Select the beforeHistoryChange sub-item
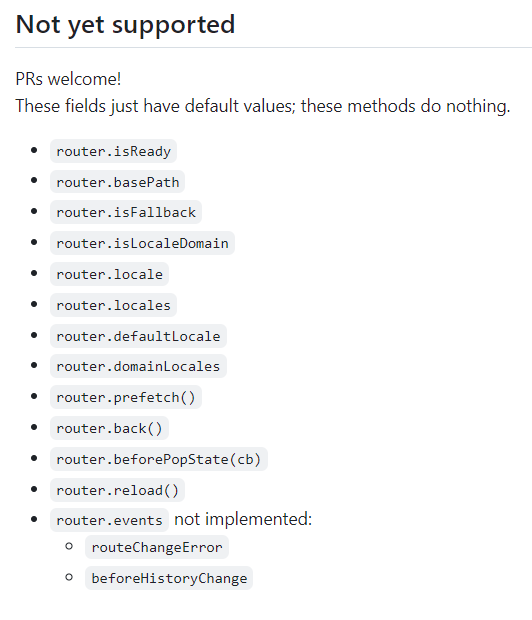Screen dimensions: 532x620 169,578
